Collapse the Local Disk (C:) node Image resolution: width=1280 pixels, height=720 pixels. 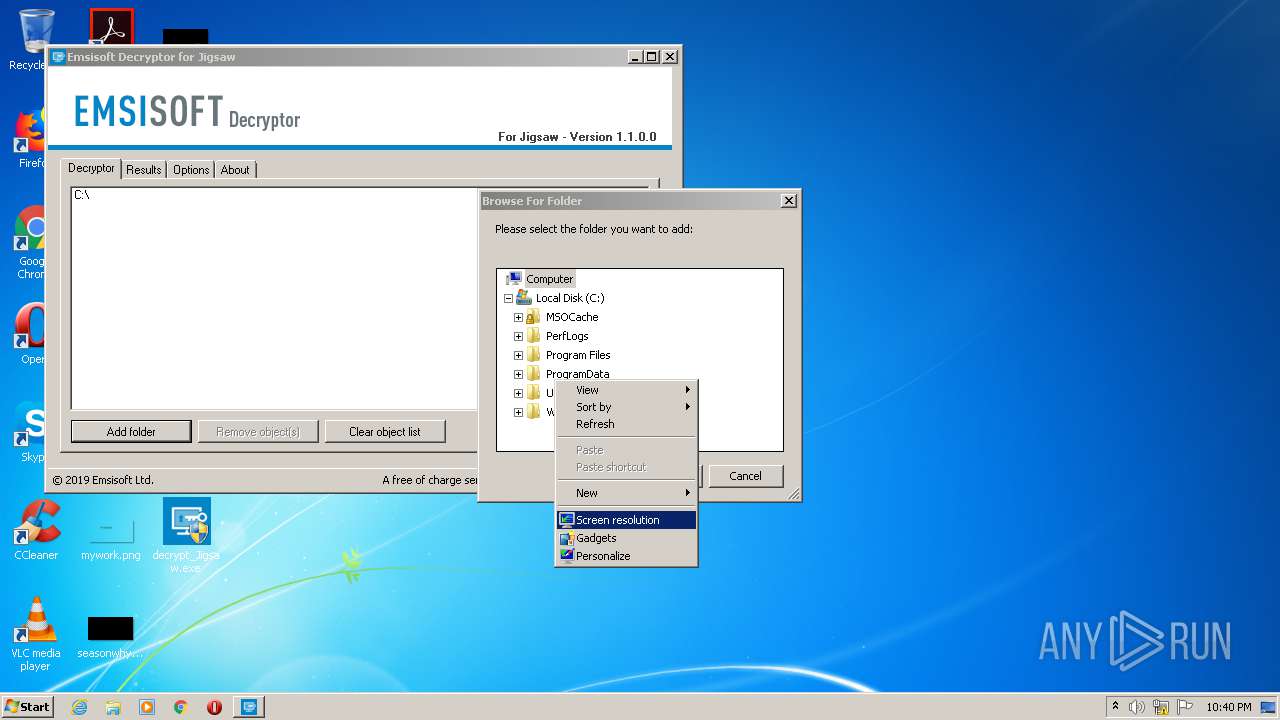(x=508, y=298)
